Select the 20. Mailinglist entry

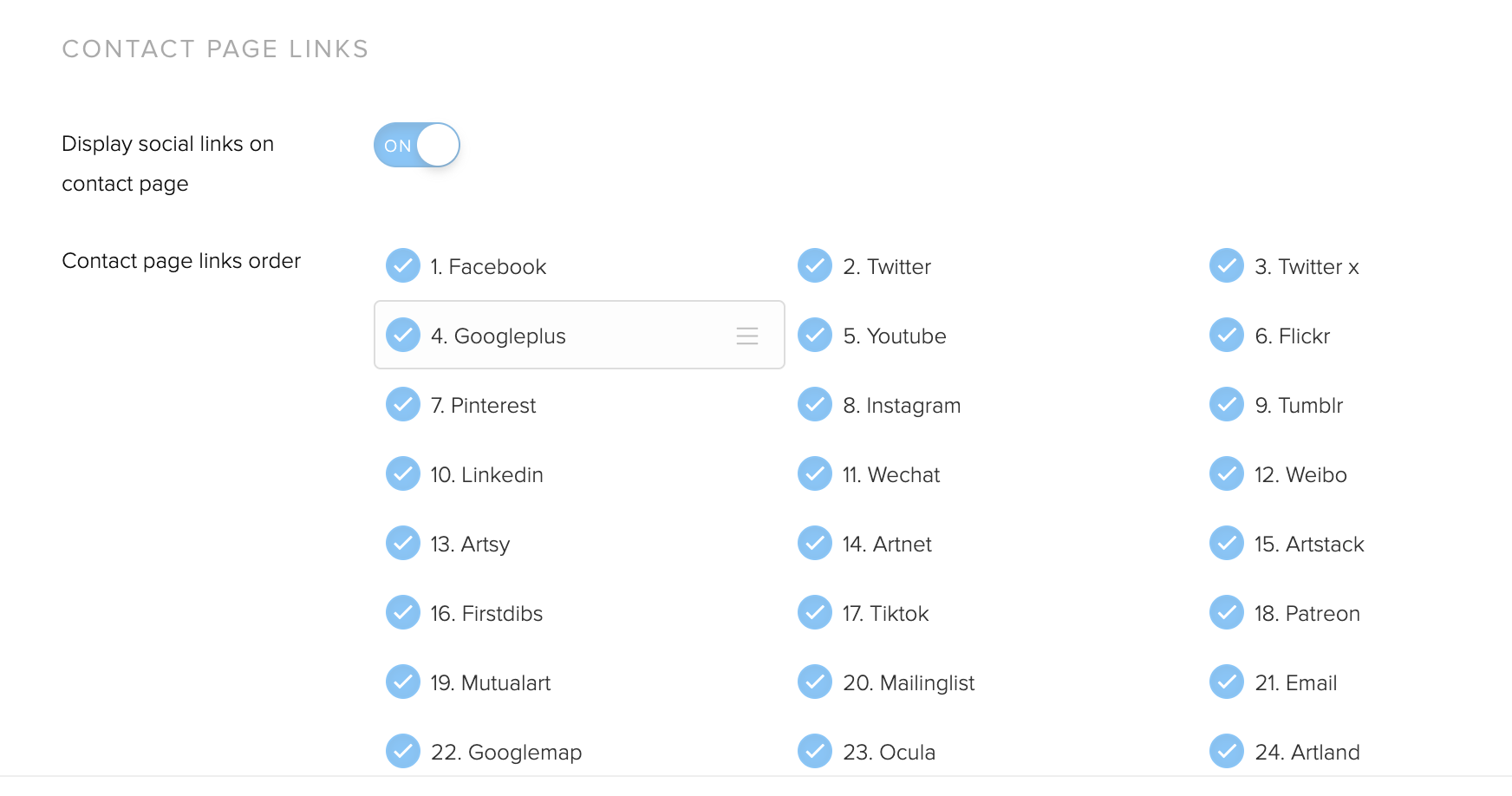coord(909,683)
